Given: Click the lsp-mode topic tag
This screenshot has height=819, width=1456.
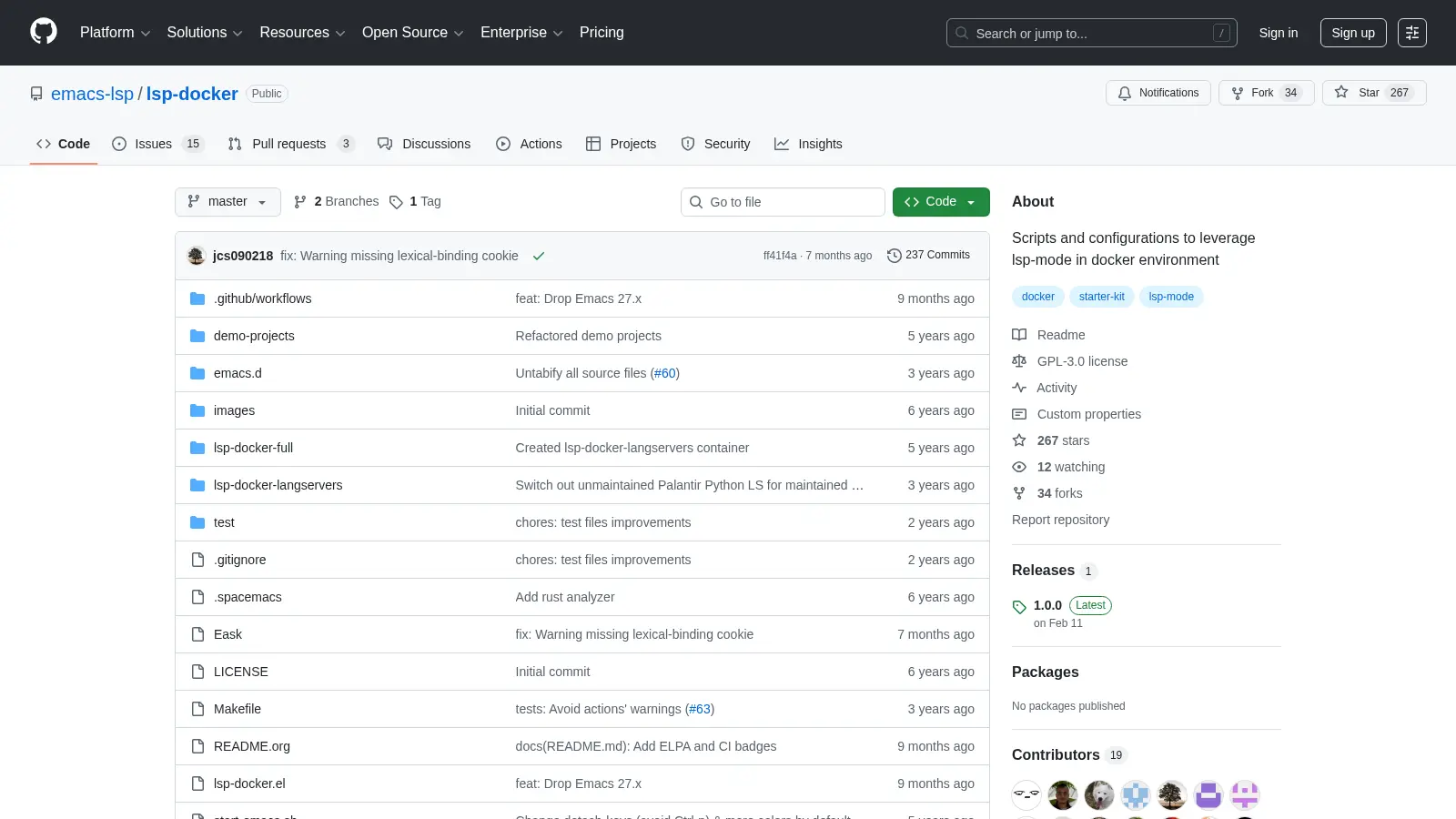Looking at the screenshot, I should tap(1171, 297).
